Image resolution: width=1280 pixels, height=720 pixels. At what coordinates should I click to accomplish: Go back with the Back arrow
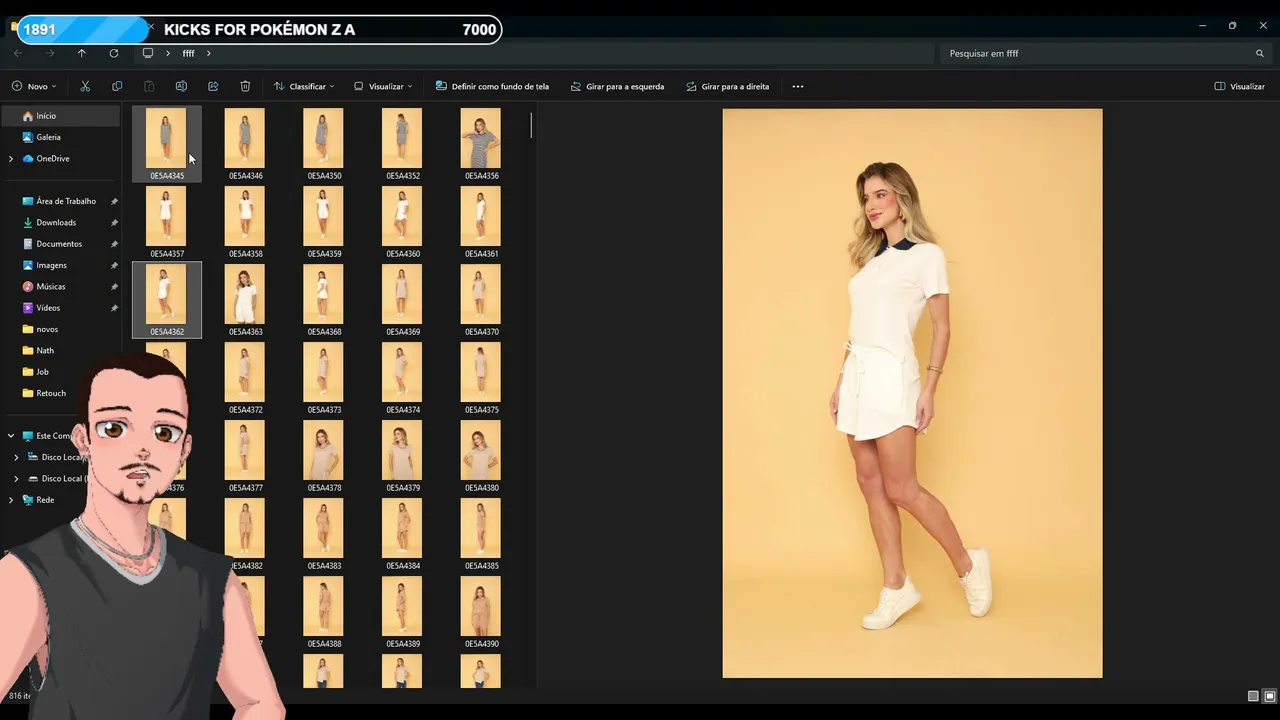click(18, 53)
